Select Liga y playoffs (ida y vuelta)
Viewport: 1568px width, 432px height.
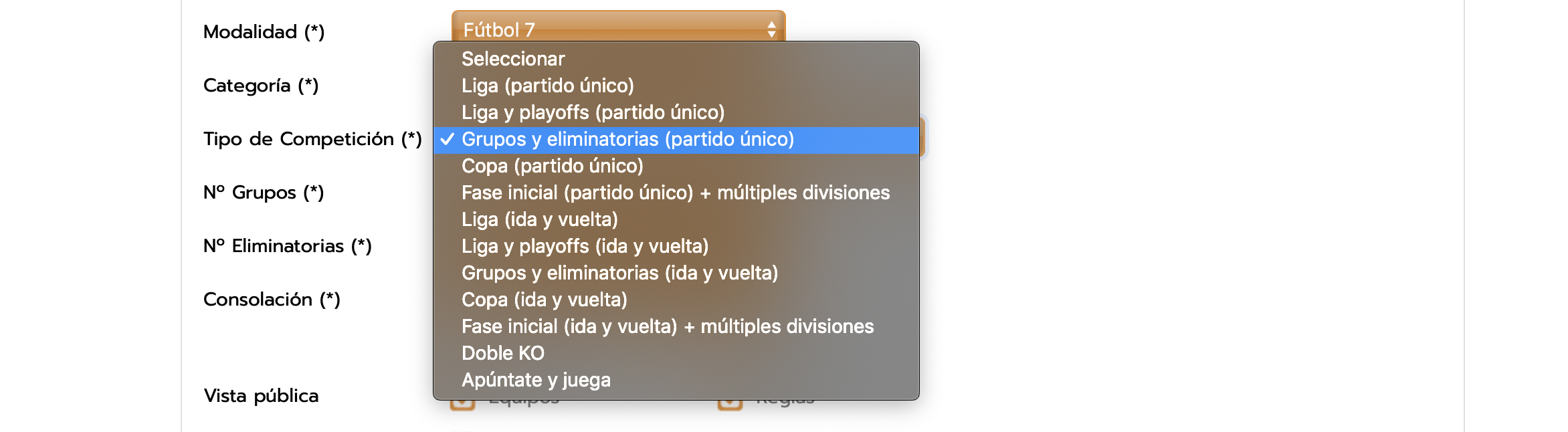585,246
